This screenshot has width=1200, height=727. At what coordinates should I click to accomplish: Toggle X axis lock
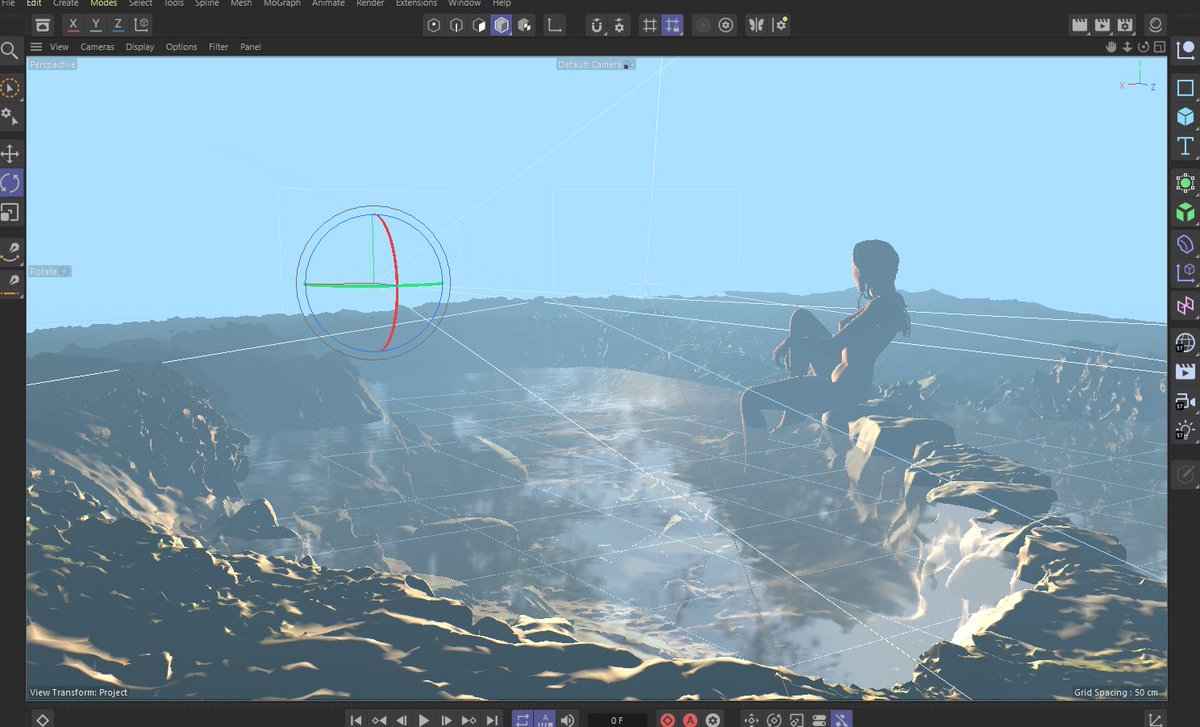pyautogui.click(x=73, y=25)
